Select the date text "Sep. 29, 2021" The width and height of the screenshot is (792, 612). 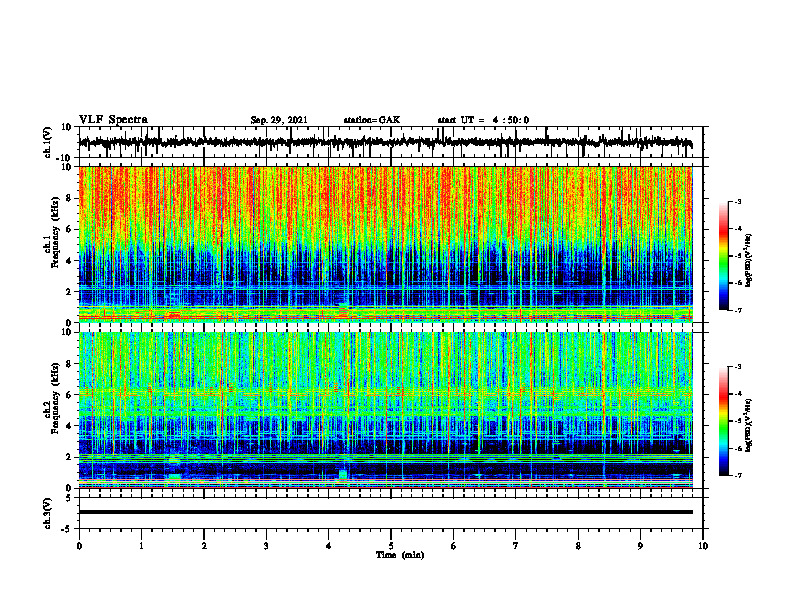pyautogui.click(x=279, y=120)
